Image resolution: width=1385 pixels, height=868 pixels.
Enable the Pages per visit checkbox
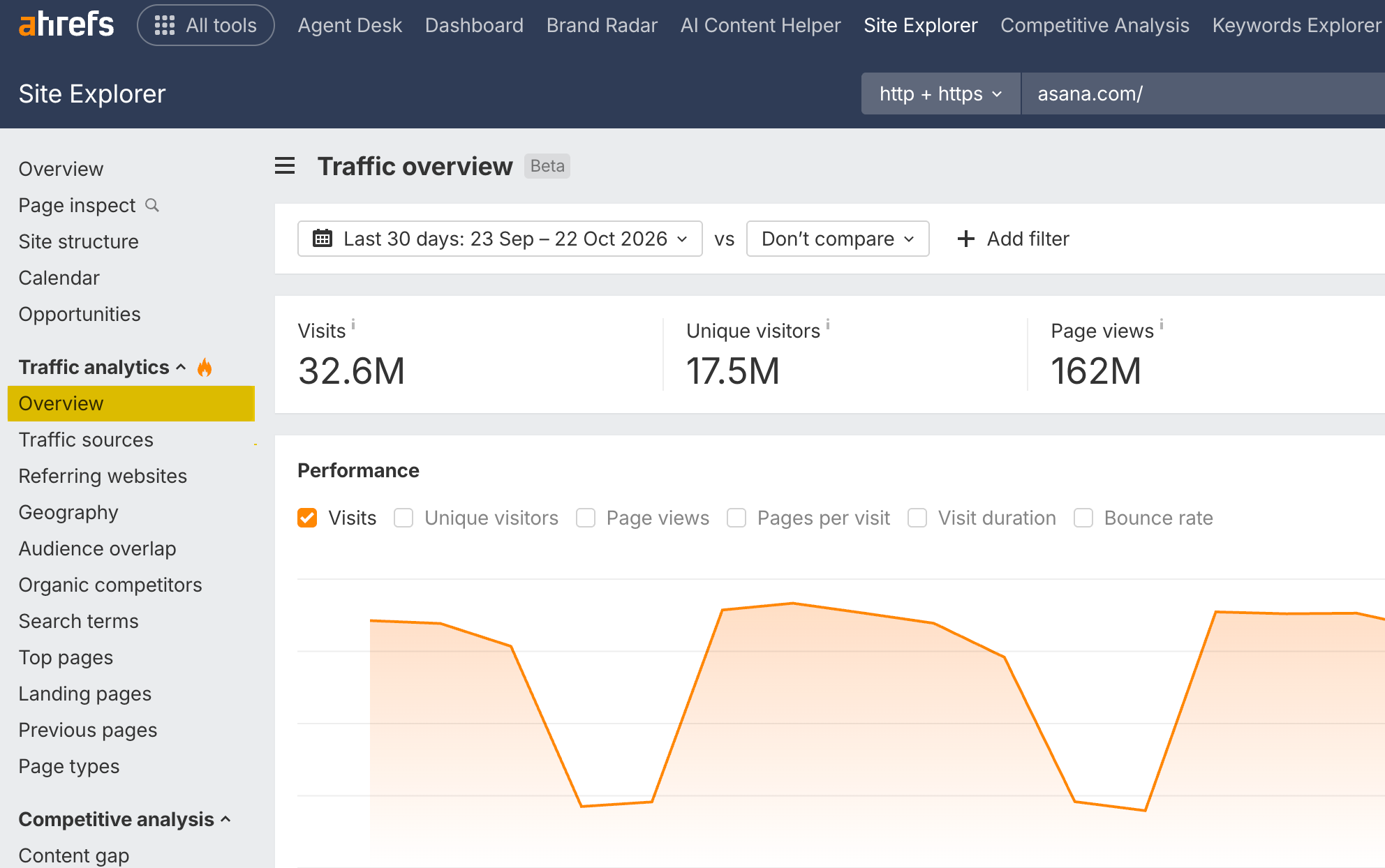point(736,518)
